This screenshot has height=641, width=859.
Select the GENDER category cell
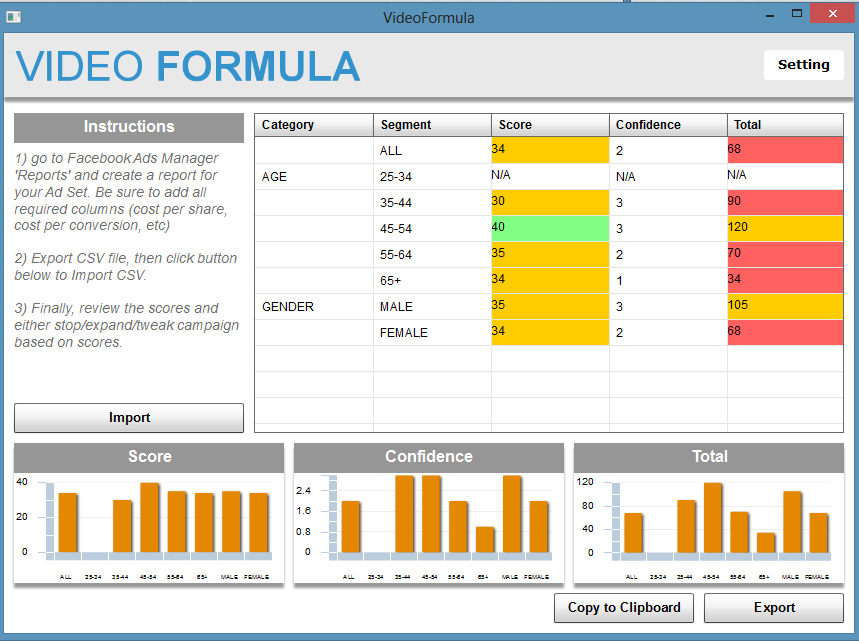tap(314, 307)
